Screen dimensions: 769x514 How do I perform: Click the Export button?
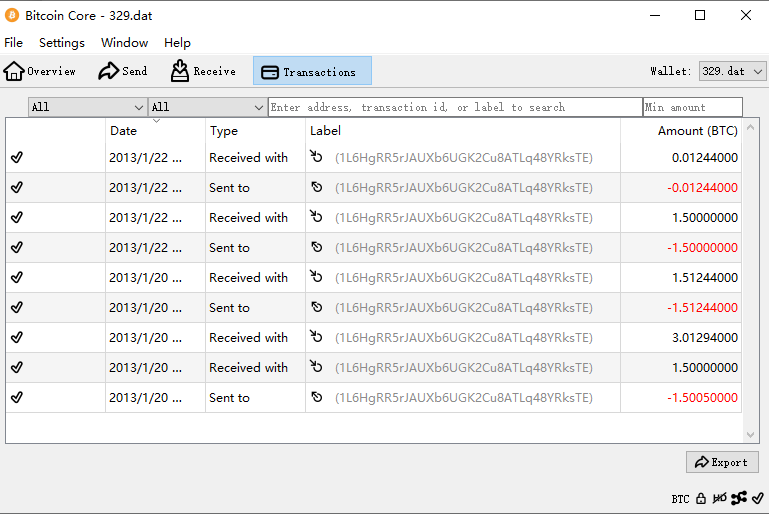[x=722, y=462]
